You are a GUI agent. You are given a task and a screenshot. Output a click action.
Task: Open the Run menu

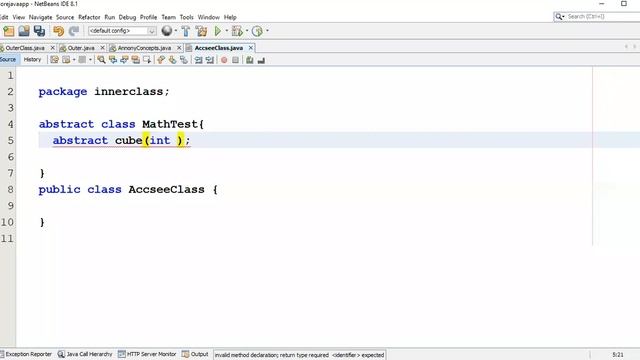point(109,17)
